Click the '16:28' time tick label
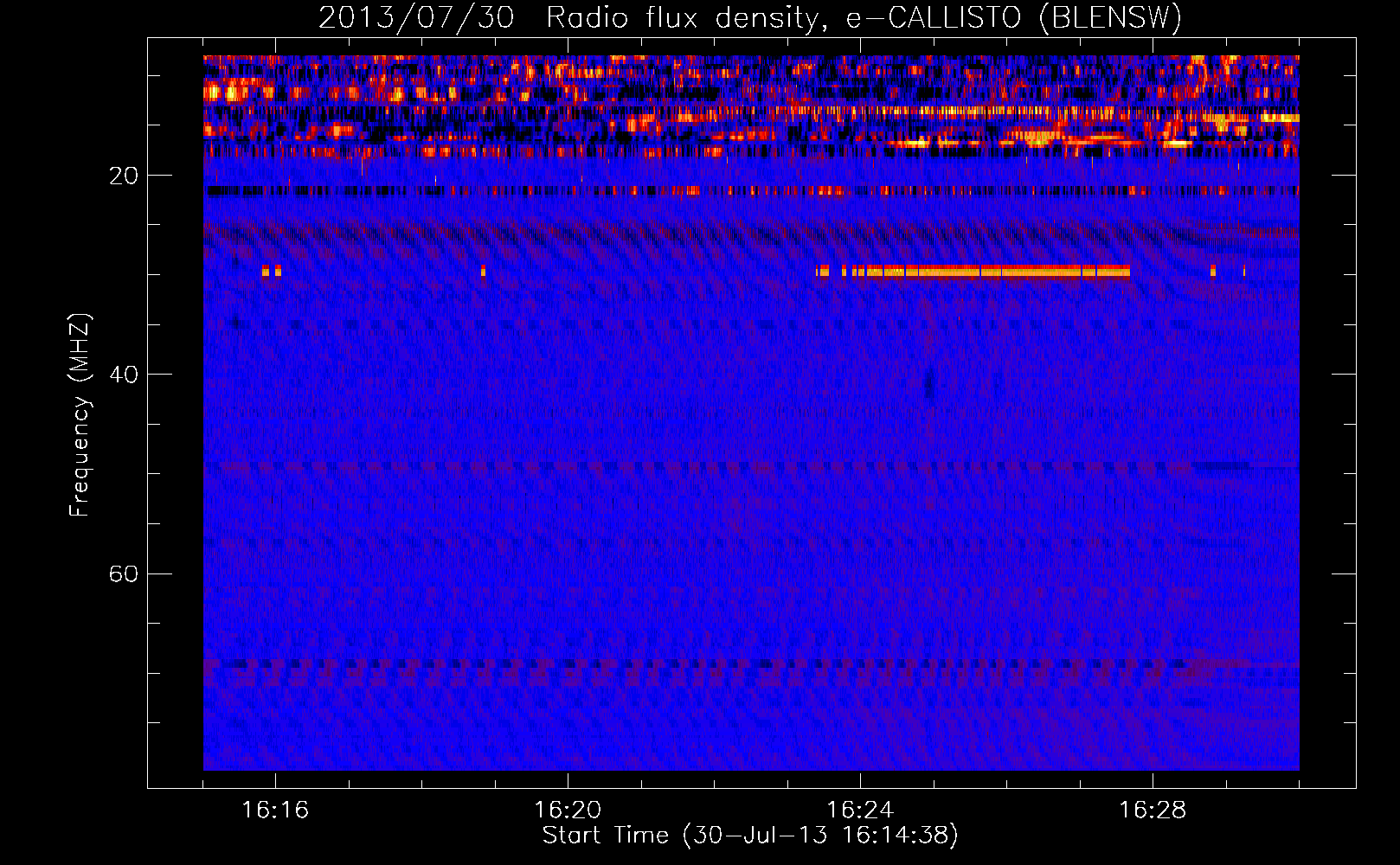The height and width of the screenshot is (865, 1400). click(x=1153, y=811)
